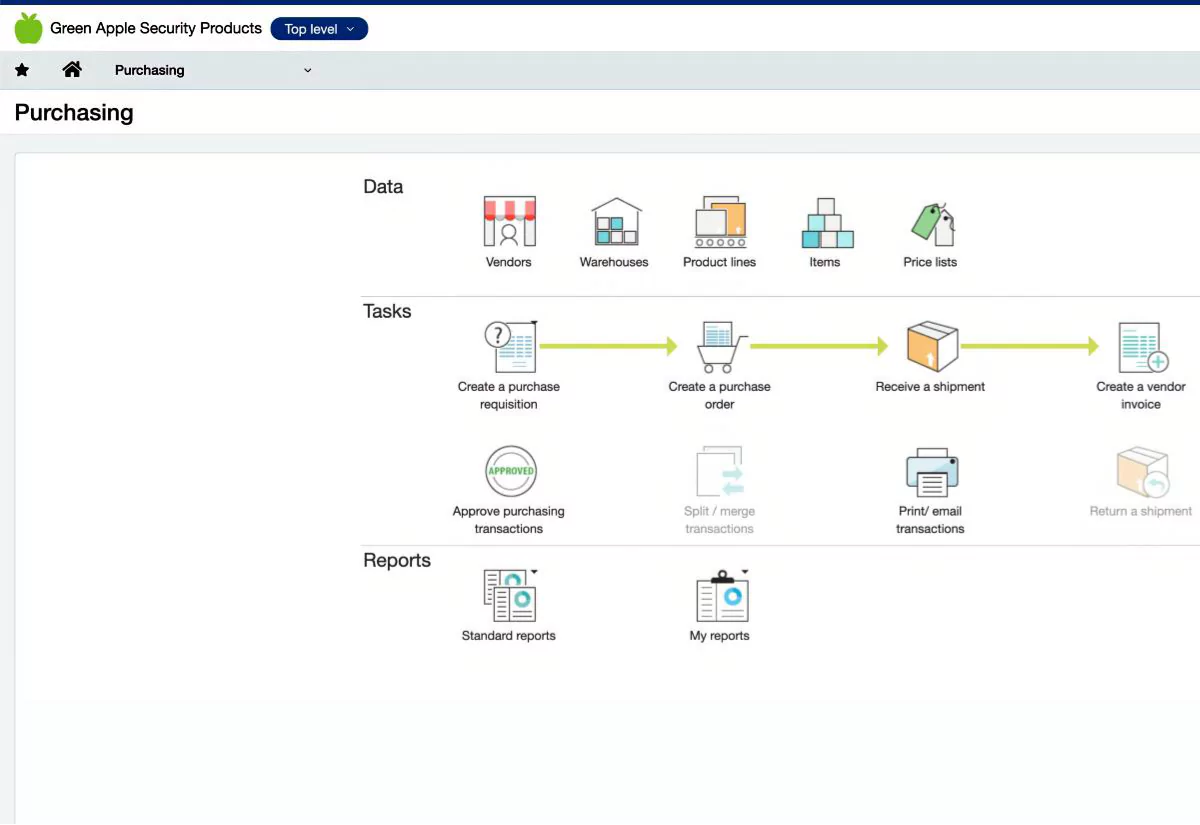Open the My reports clipboard icon
The image size is (1200, 825).
720,597
